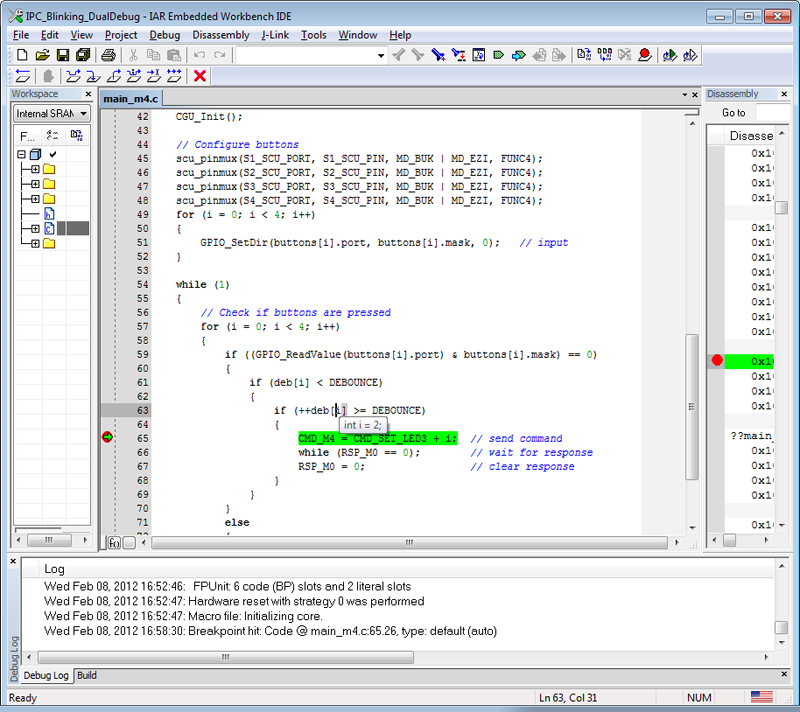
Task: Expand the third folder in workspace tree
Action: pyautogui.click(x=35, y=198)
